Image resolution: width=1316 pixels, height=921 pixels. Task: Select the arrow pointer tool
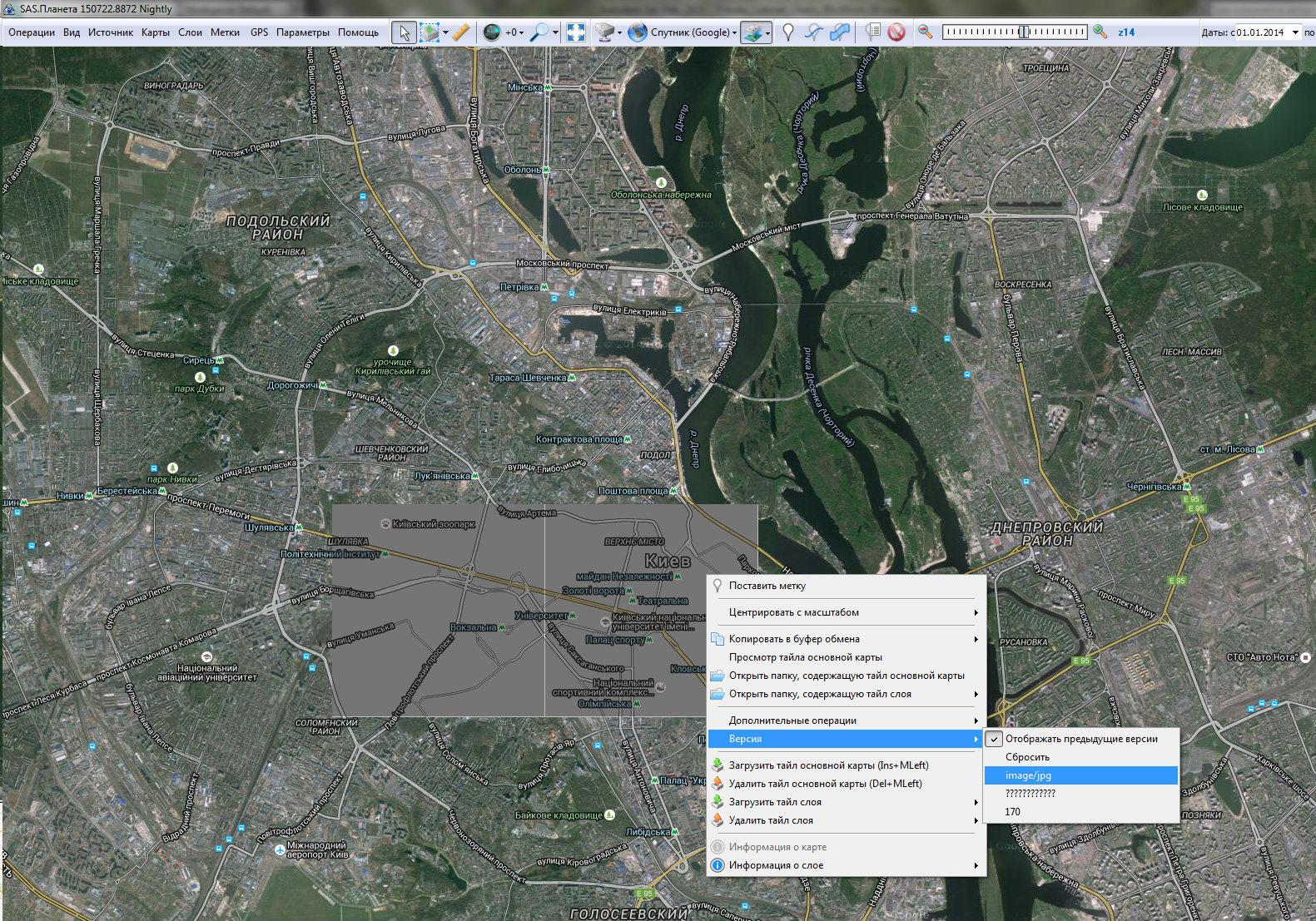tap(405, 32)
